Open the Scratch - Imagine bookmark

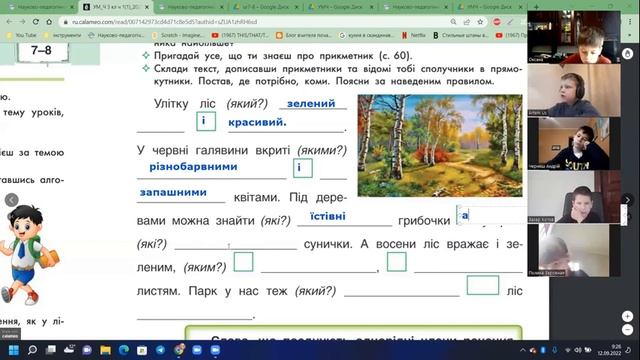click(178, 36)
